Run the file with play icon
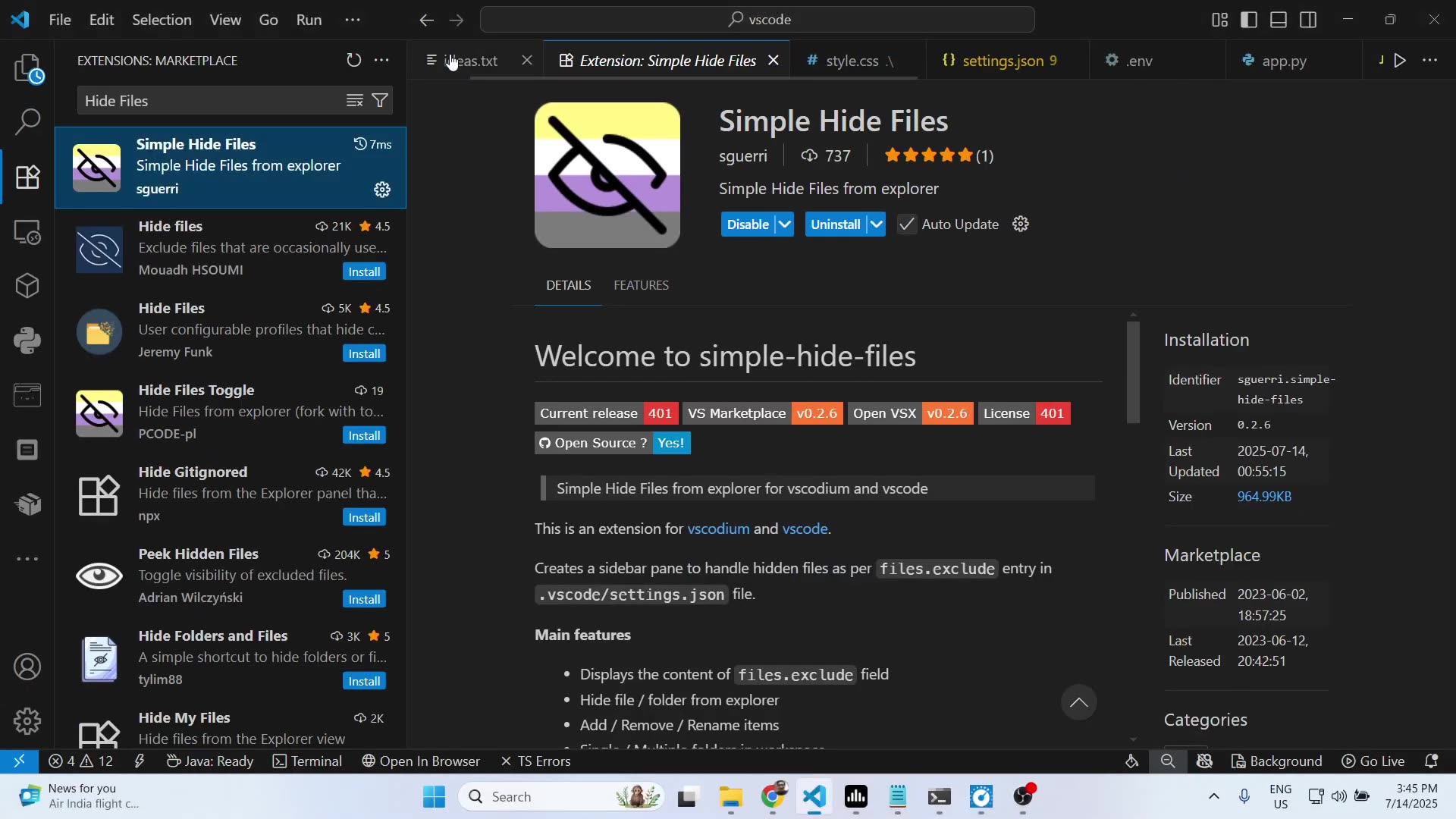 click(x=1400, y=60)
